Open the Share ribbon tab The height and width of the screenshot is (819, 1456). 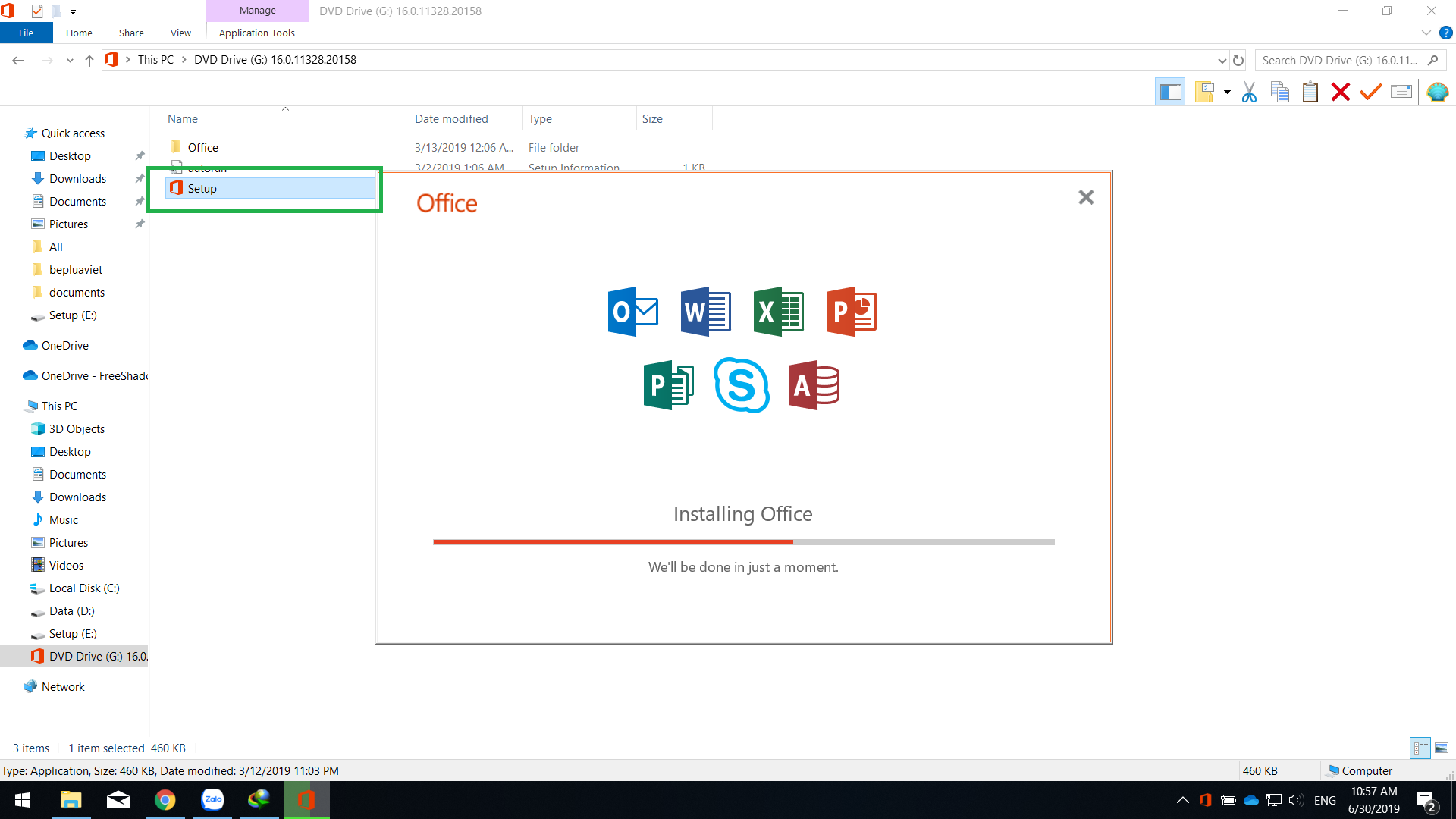click(131, 33)
